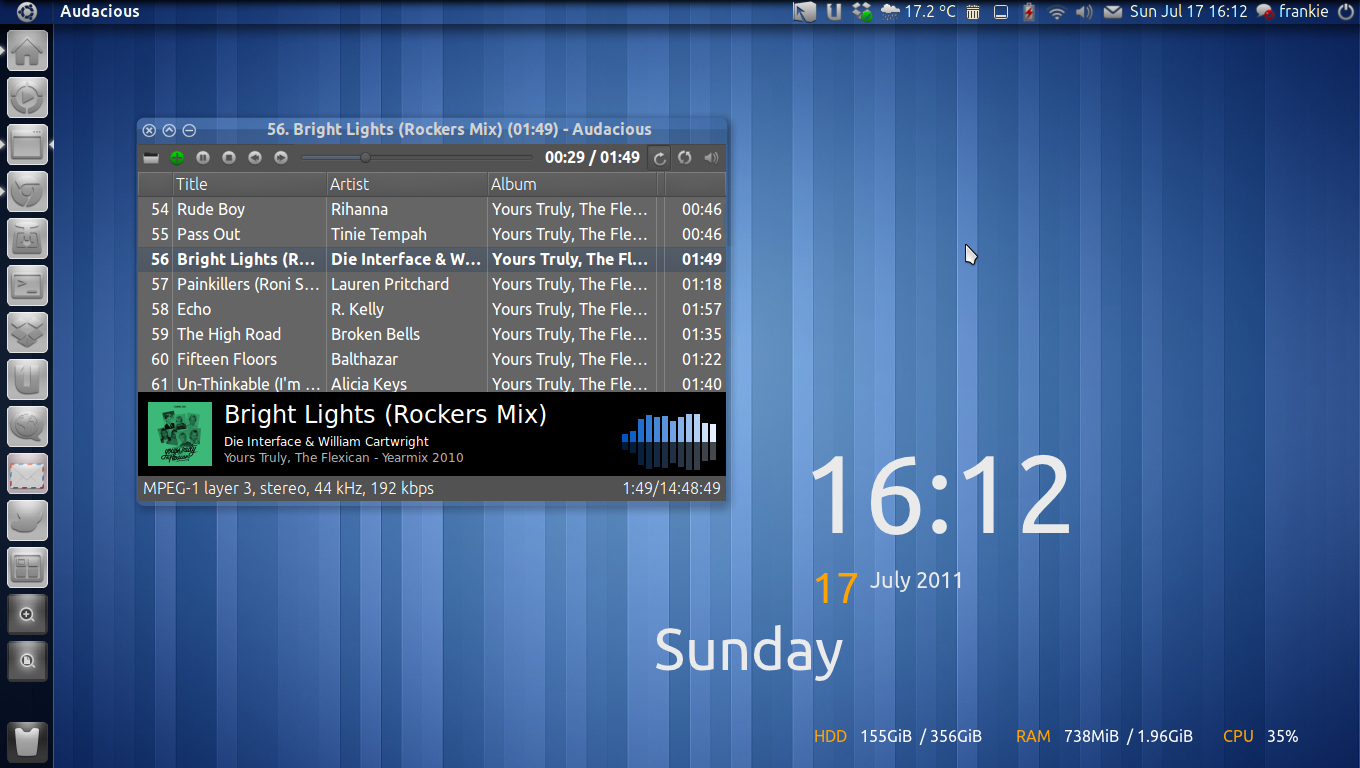
Task: Open the system sound volume indicator
Action: [1084, 12]
